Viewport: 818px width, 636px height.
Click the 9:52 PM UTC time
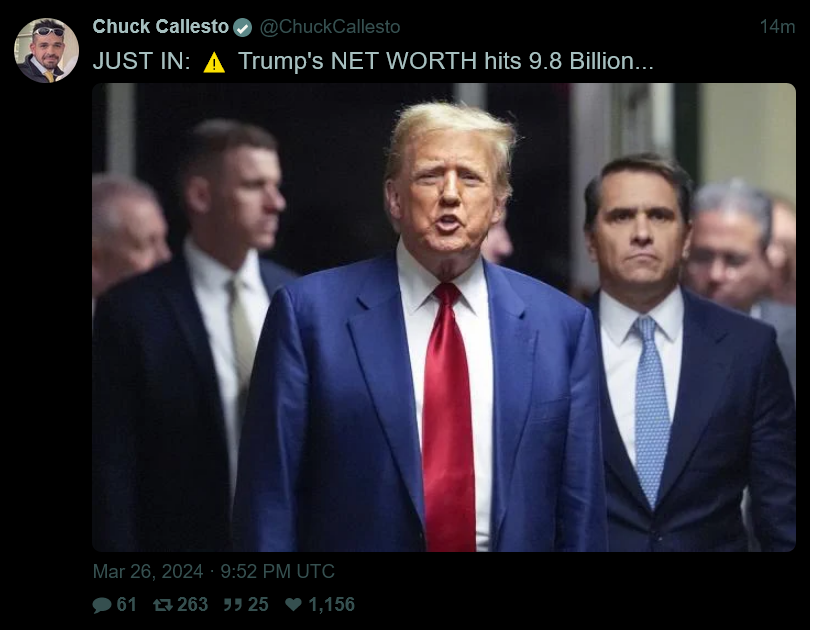coord(277,571)
